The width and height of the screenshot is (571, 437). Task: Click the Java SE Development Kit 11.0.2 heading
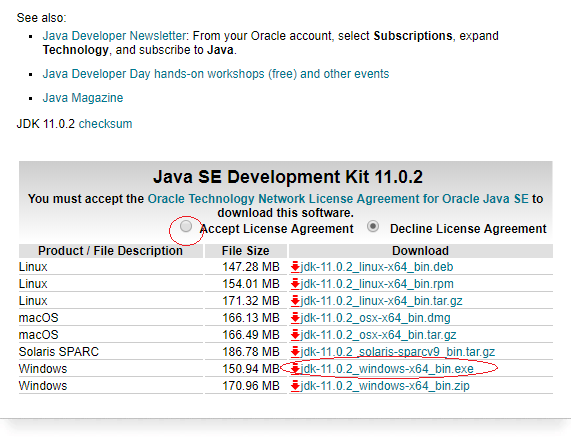(288, 177)
